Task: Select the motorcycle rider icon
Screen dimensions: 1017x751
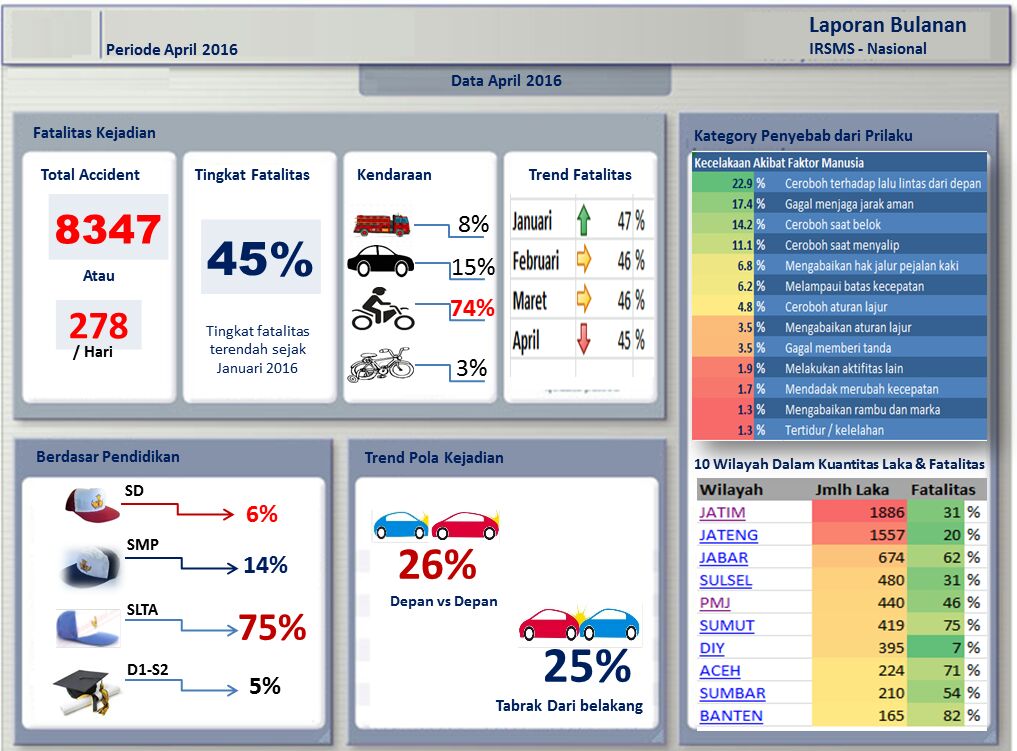Action: pyautogui.click(x=382, y=311)
